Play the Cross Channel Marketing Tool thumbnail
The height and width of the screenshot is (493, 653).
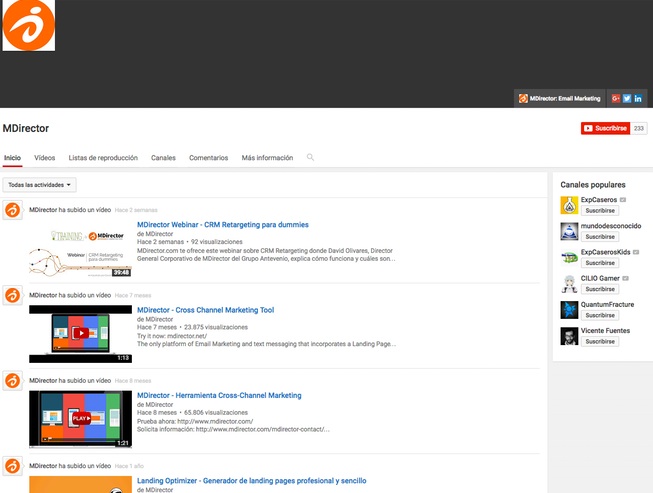click(80, 334)
